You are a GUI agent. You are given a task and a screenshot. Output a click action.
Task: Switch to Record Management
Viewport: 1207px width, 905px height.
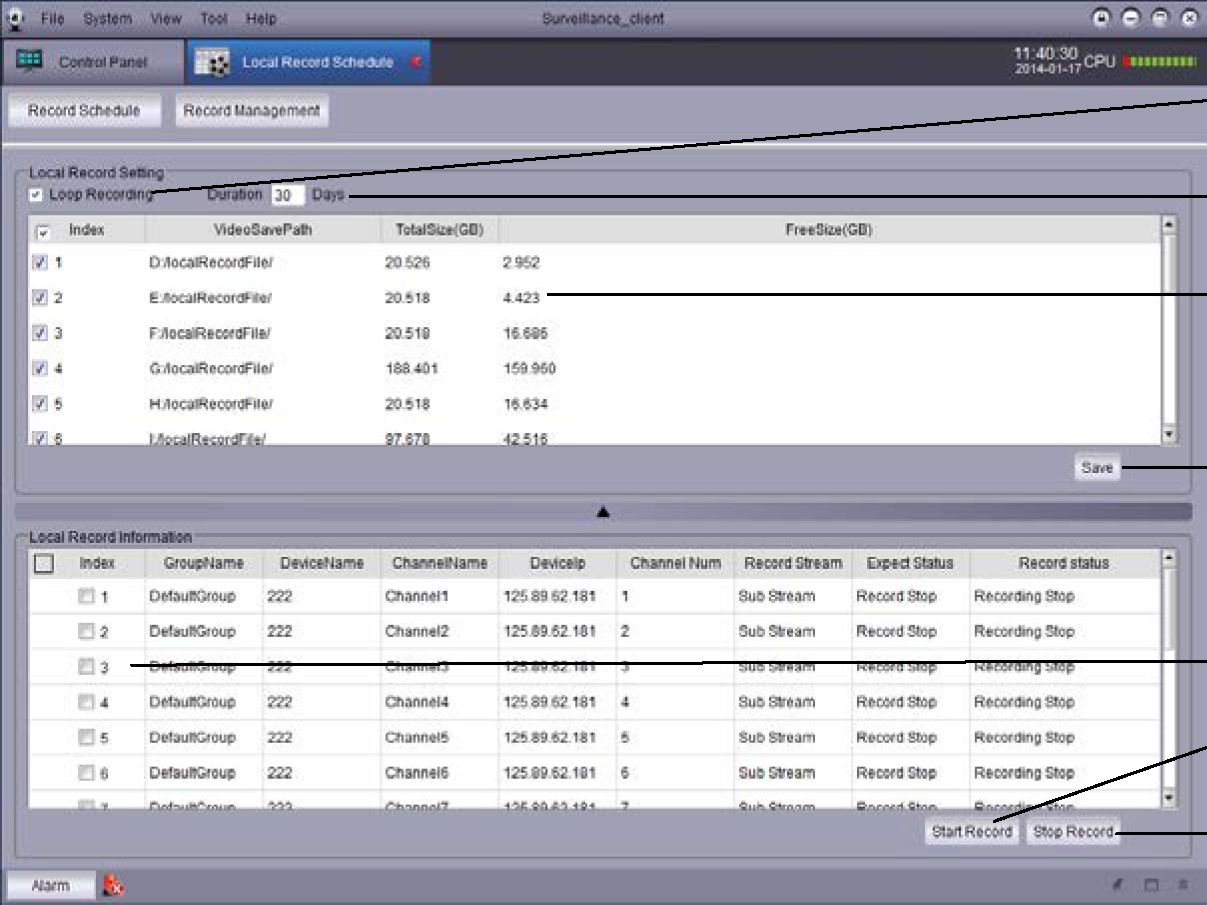click(251, 111)
